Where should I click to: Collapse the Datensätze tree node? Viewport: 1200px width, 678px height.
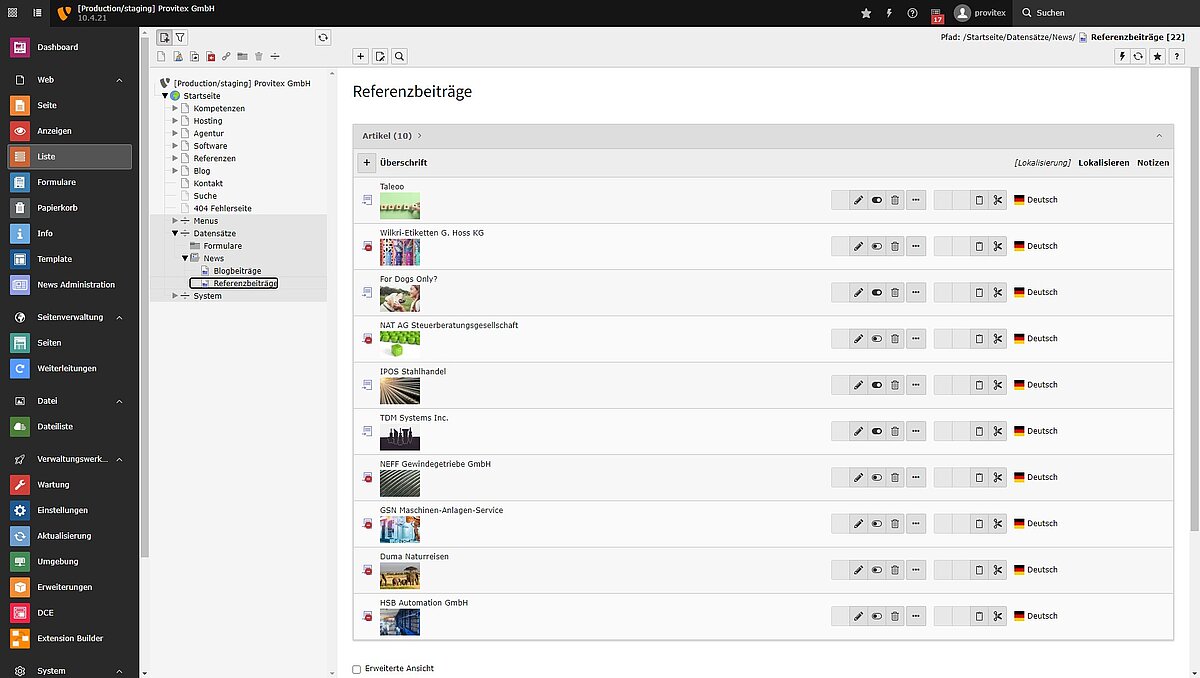coord(175,233)
